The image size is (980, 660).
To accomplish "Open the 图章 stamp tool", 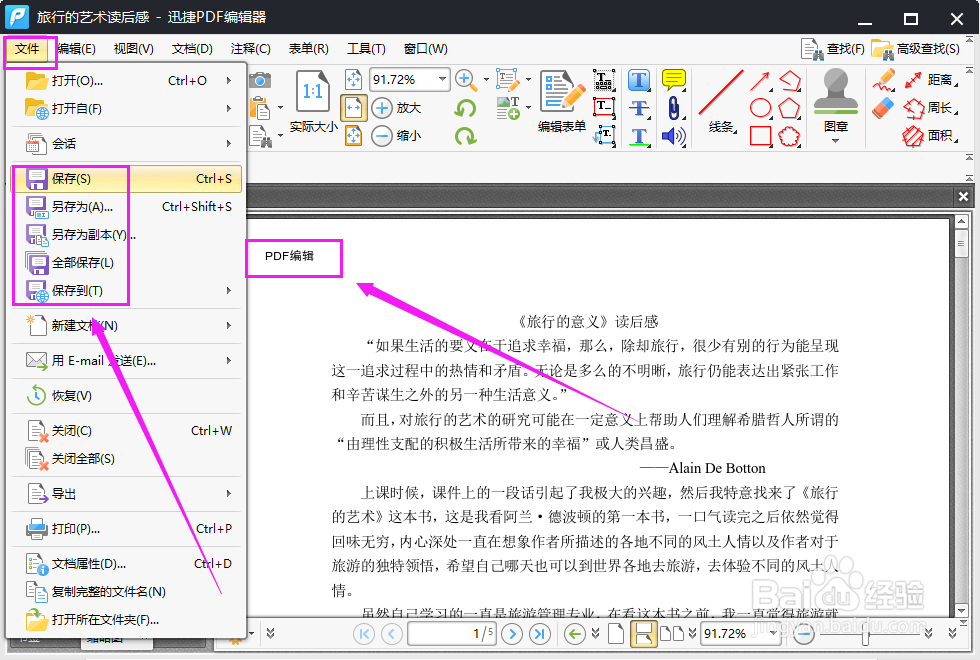I will pyautogui.click(x=836, y=105).
